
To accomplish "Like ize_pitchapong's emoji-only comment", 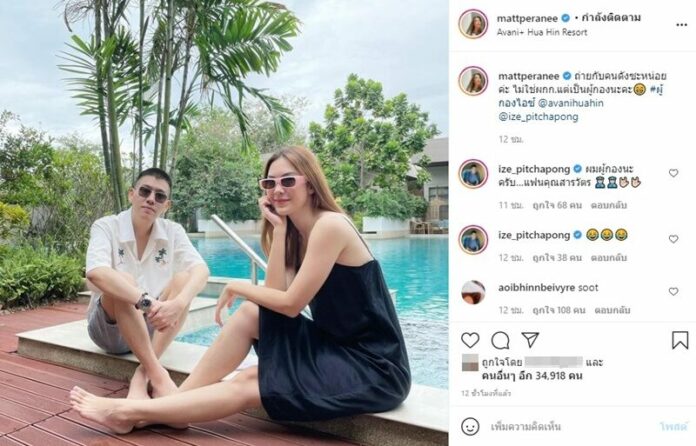I will (673, 239).
